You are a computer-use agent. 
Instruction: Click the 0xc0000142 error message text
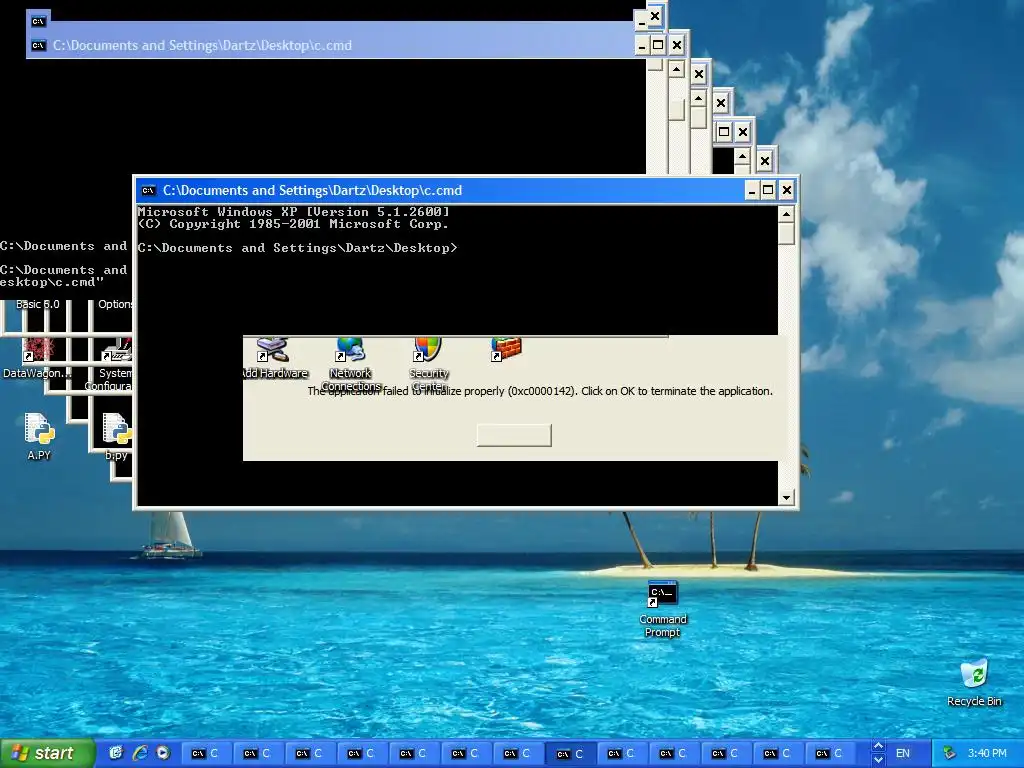(540, 391)
